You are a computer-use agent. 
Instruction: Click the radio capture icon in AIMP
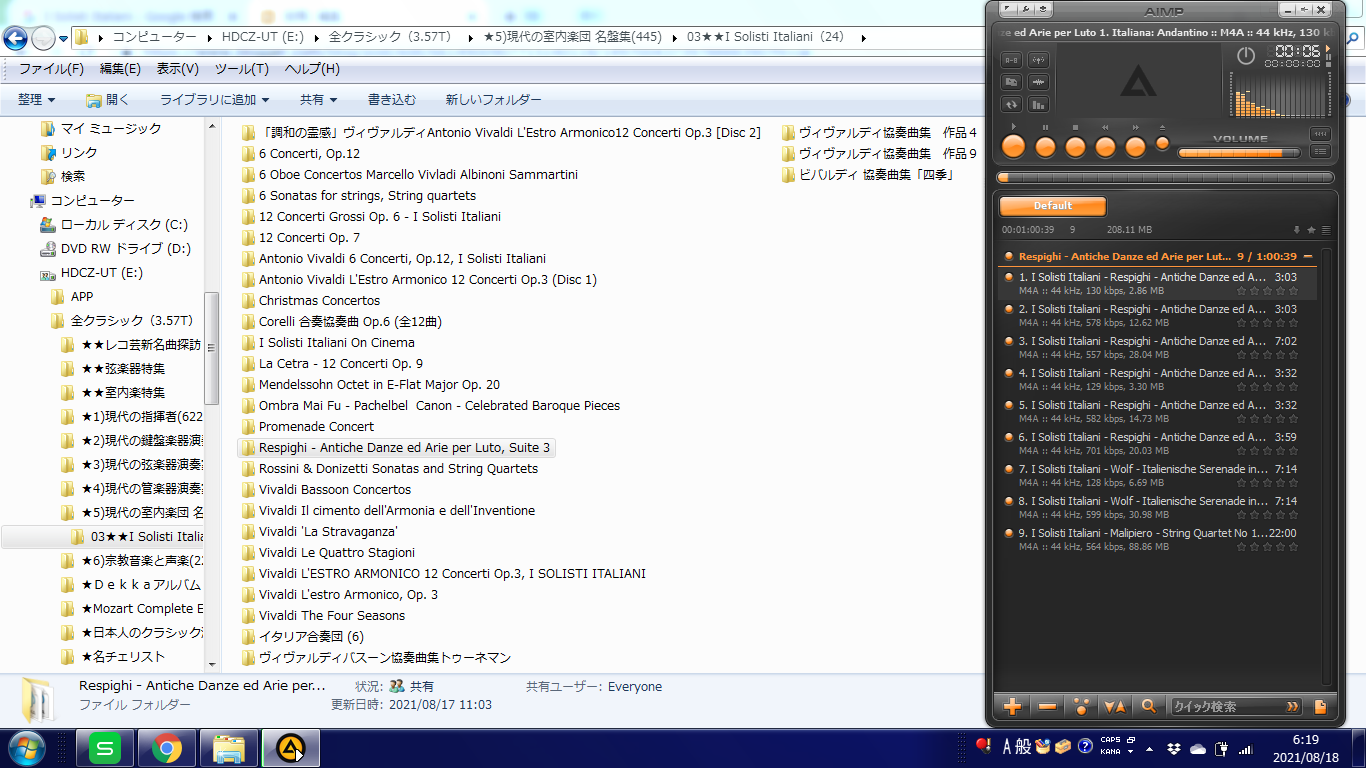pos(1038,60)
